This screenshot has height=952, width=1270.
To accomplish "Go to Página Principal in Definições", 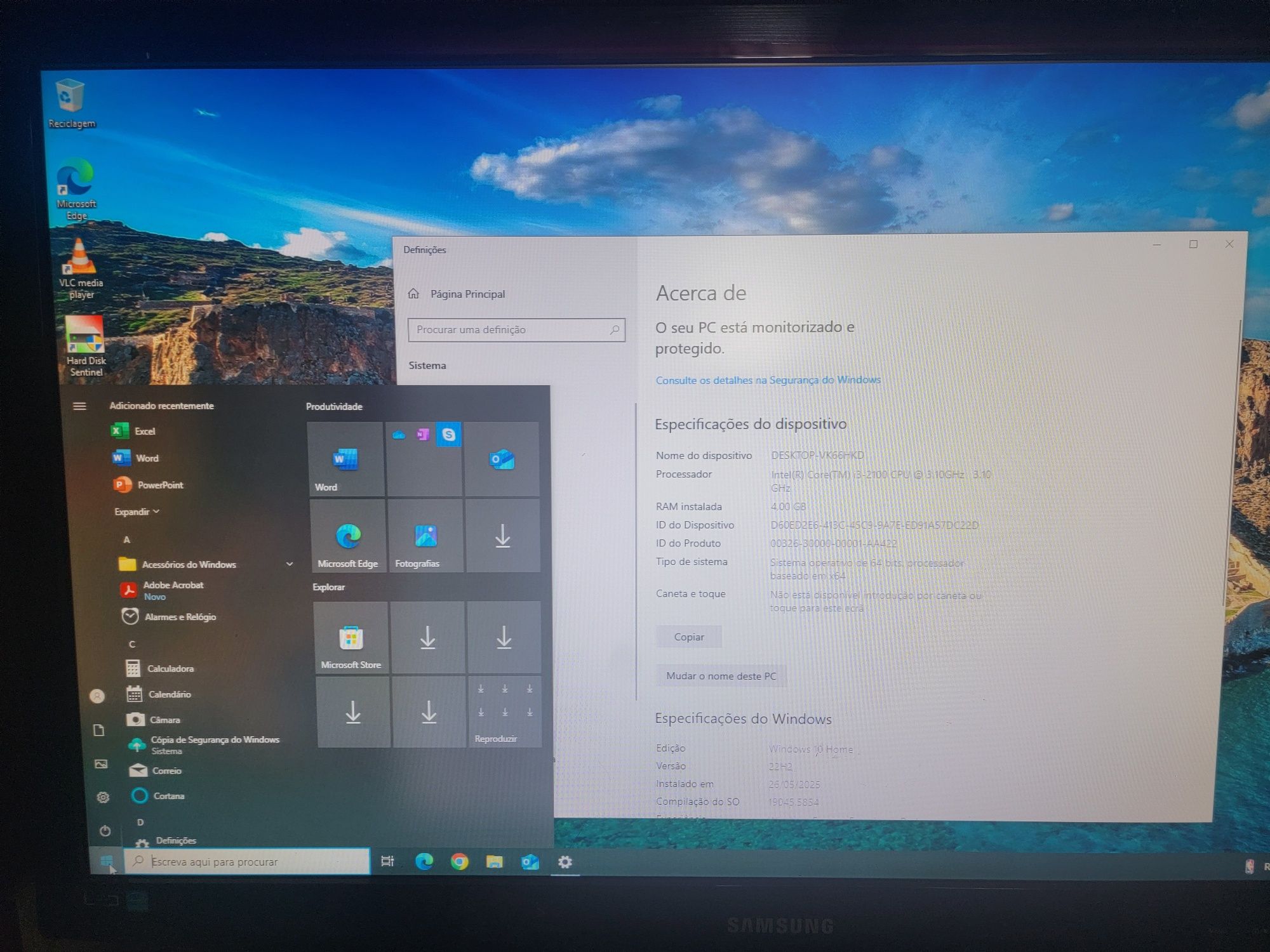I will 457,294.
